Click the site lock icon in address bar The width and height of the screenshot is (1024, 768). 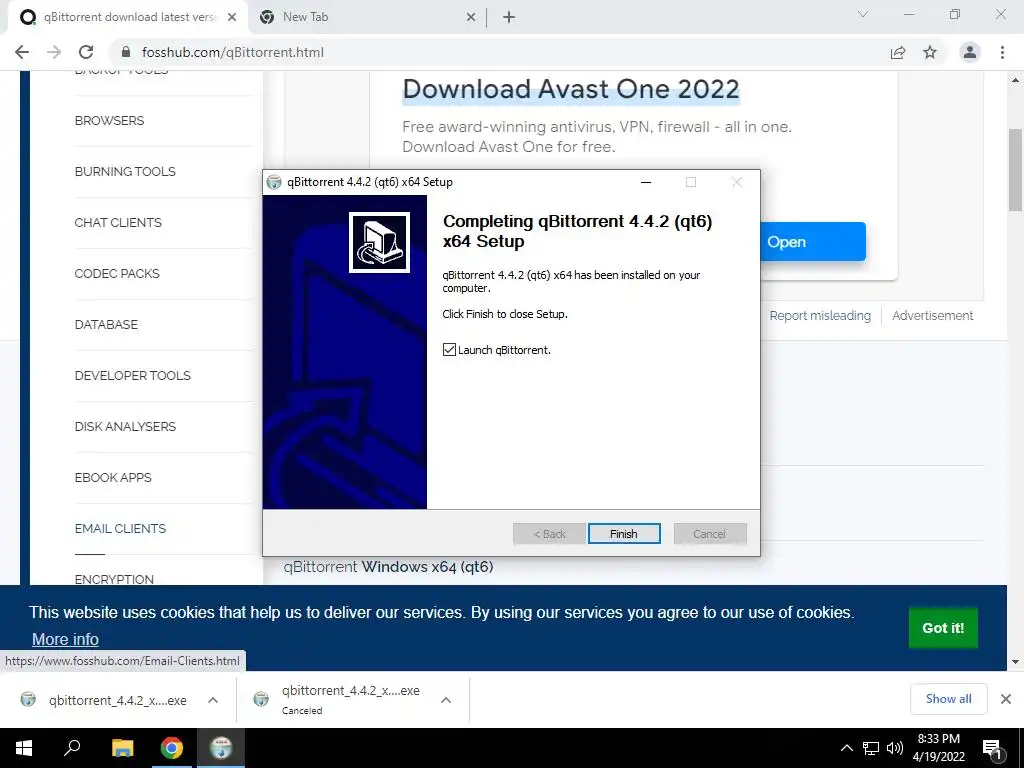[x=126, y=52]
